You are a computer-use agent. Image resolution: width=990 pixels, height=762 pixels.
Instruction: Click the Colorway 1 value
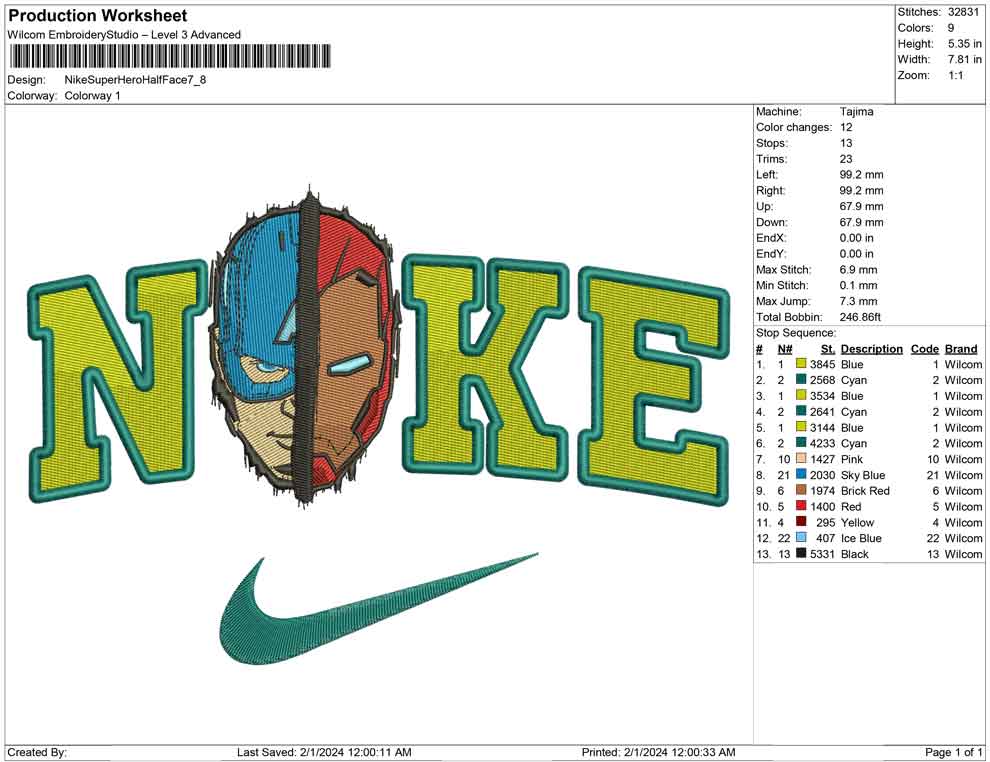coord(92,96)
